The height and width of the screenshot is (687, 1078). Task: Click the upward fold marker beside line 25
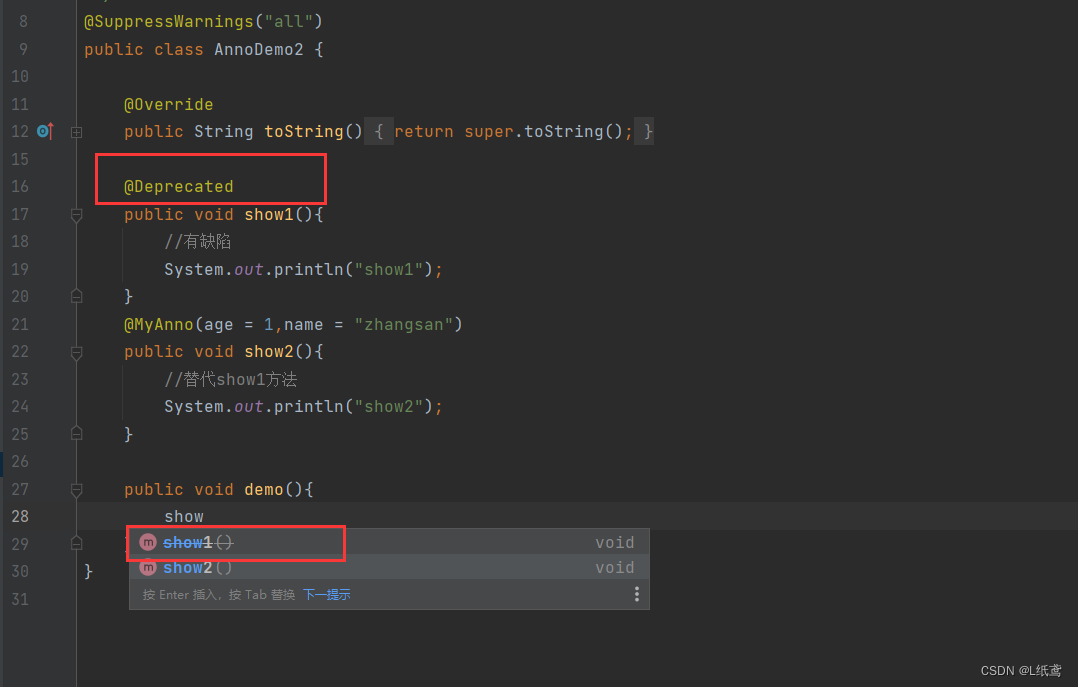pos(77,433)
